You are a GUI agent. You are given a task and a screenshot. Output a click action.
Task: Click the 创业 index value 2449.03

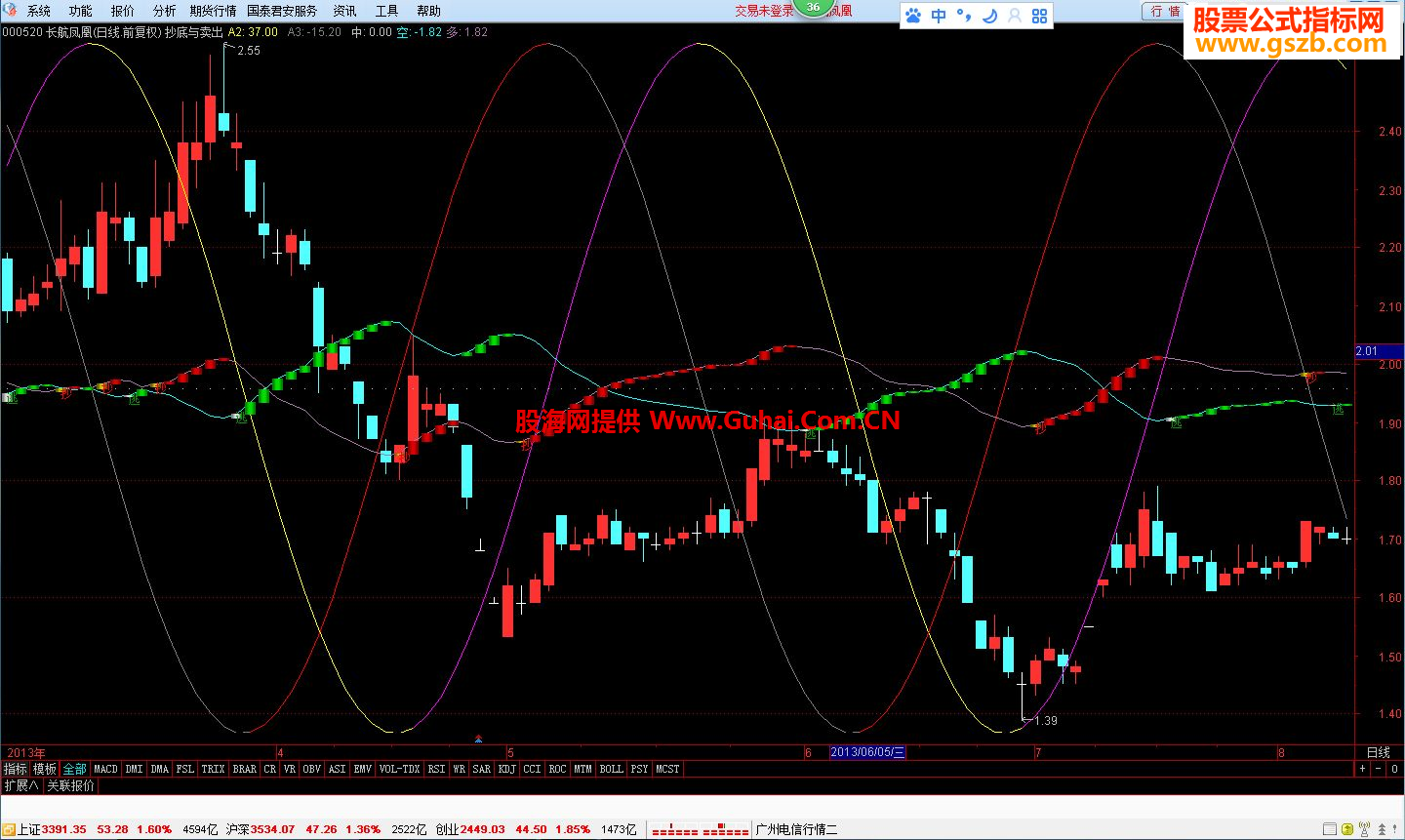[x=483, y=829]
